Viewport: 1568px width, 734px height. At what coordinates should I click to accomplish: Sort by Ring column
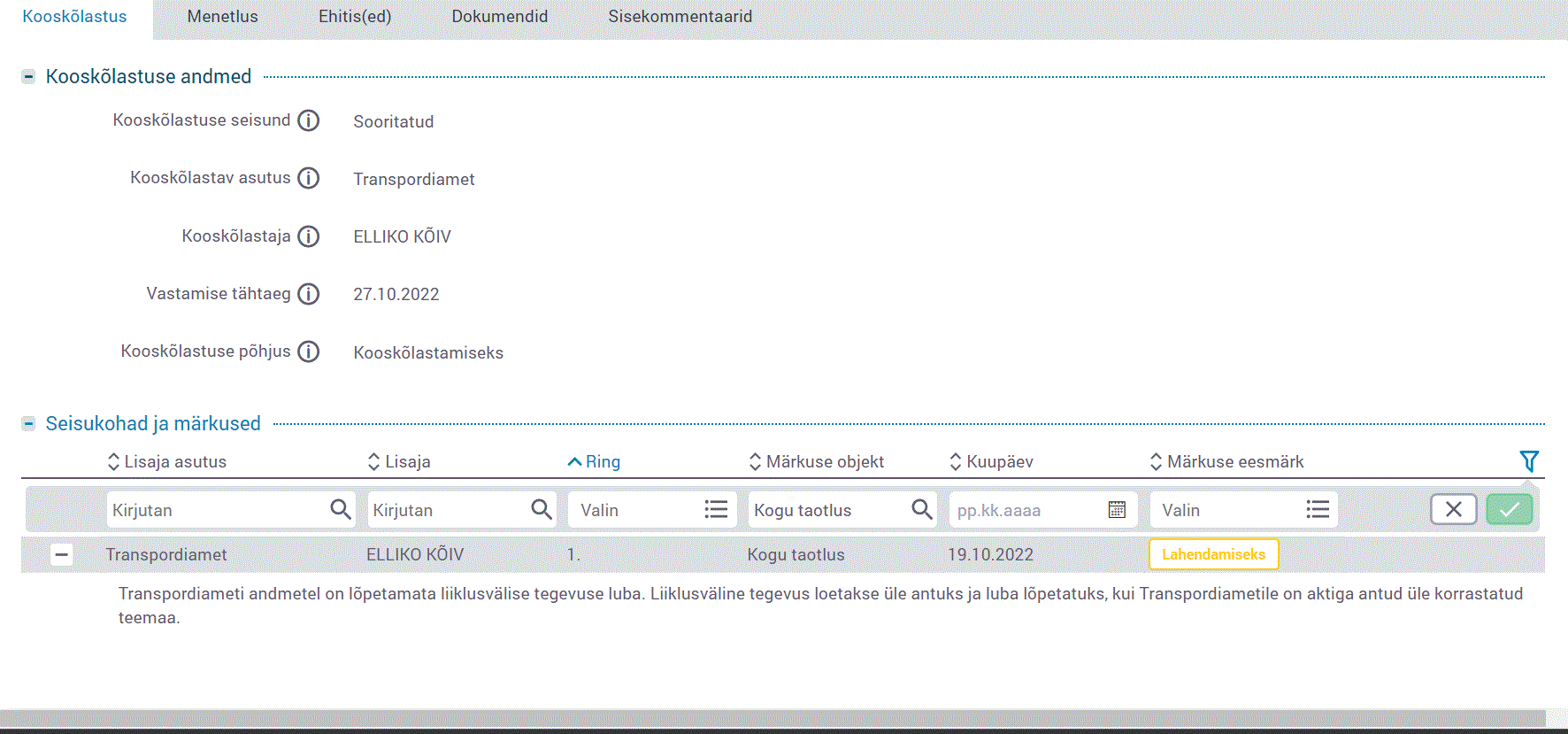point(594,461)
